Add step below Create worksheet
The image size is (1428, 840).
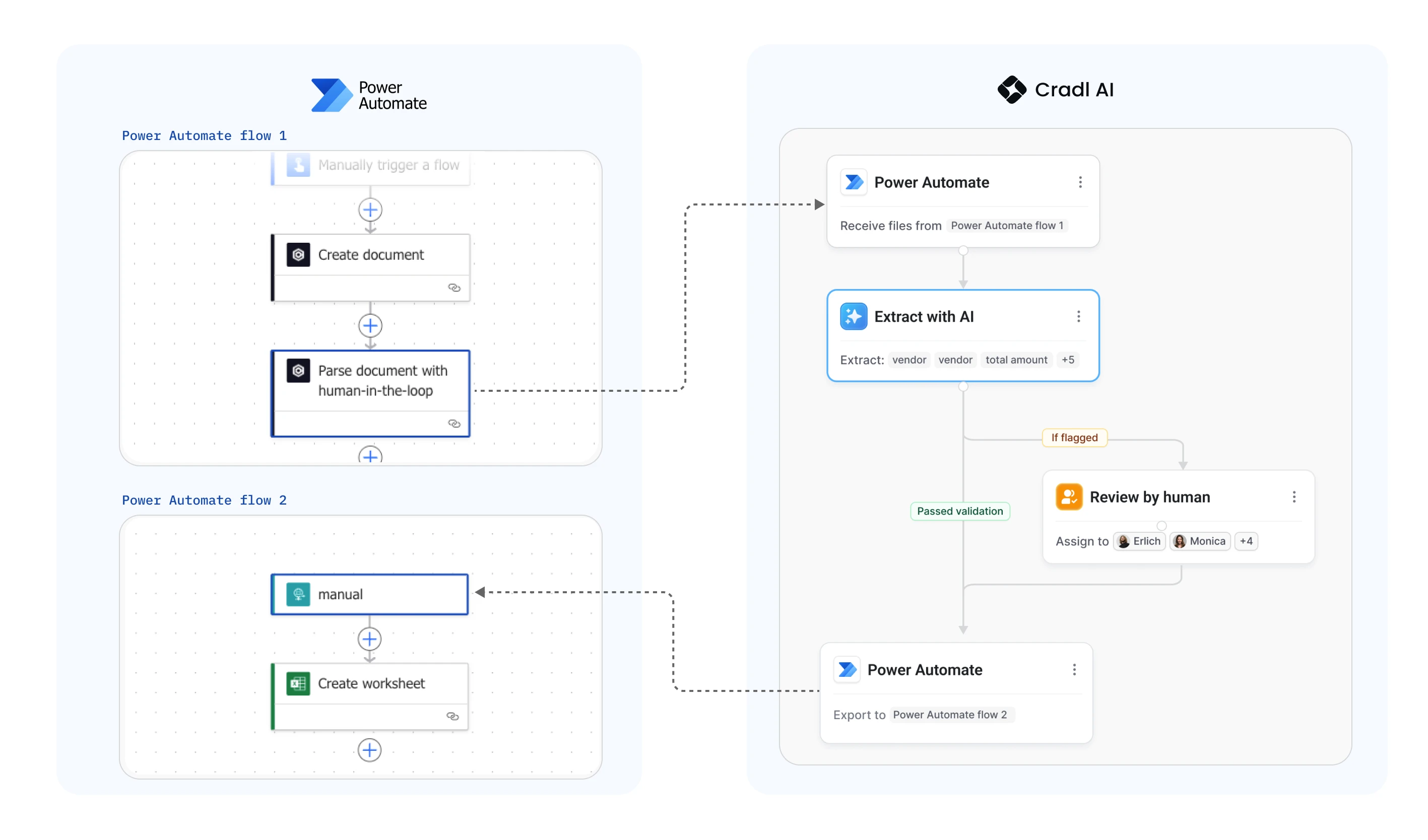pos(369,750)
